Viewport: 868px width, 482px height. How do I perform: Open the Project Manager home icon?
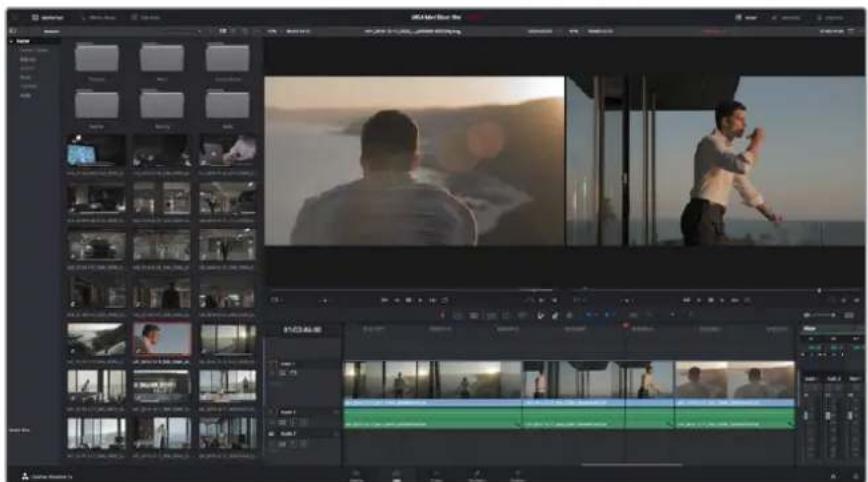(834, 476)
